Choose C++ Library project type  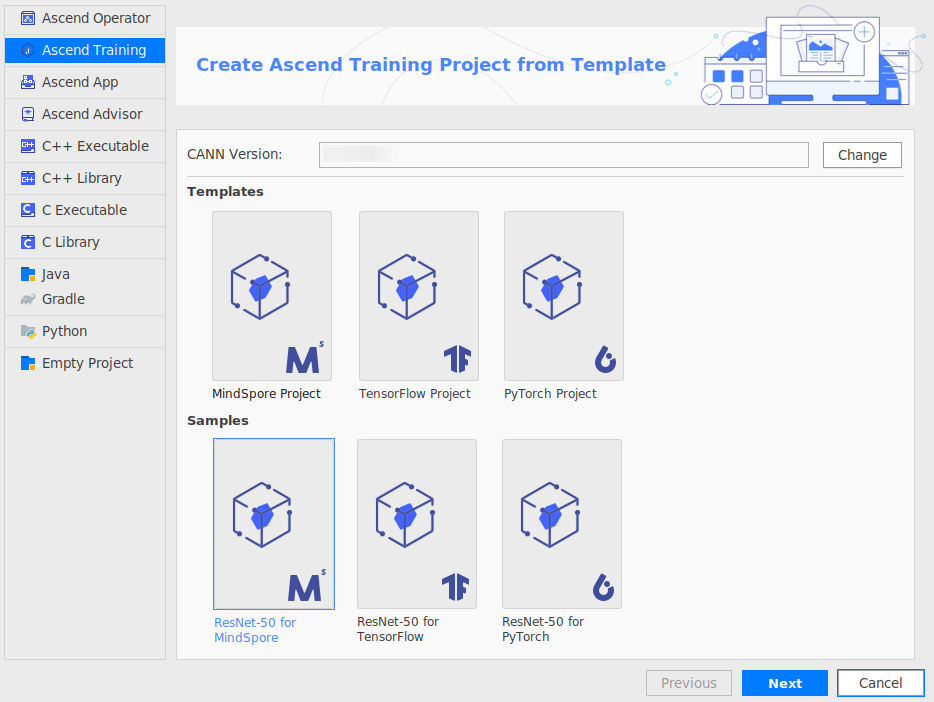pos(85,178)
